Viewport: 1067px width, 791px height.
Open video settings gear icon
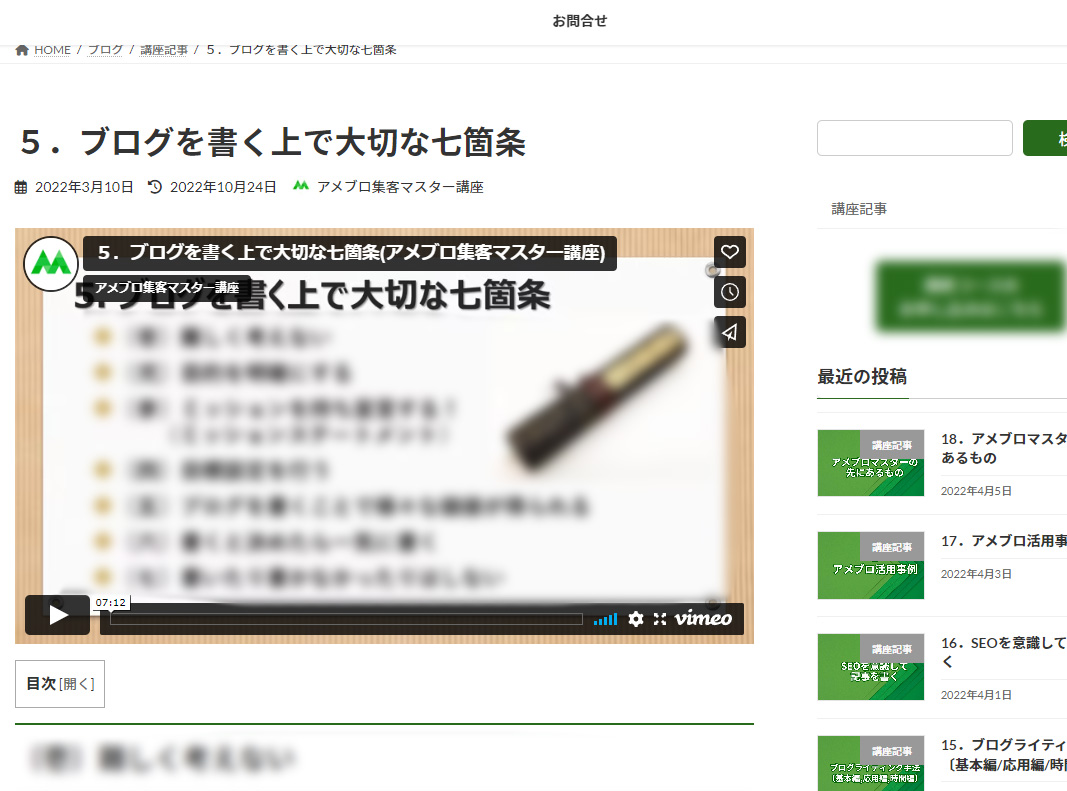pos(636,619)
